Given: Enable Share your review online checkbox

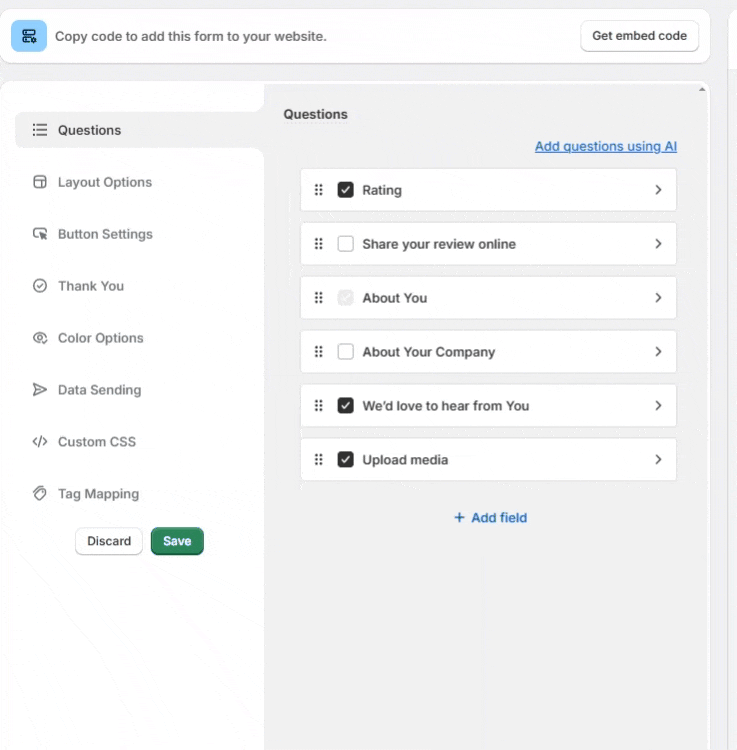Looking at the screenshot, I should click(346, 244).
